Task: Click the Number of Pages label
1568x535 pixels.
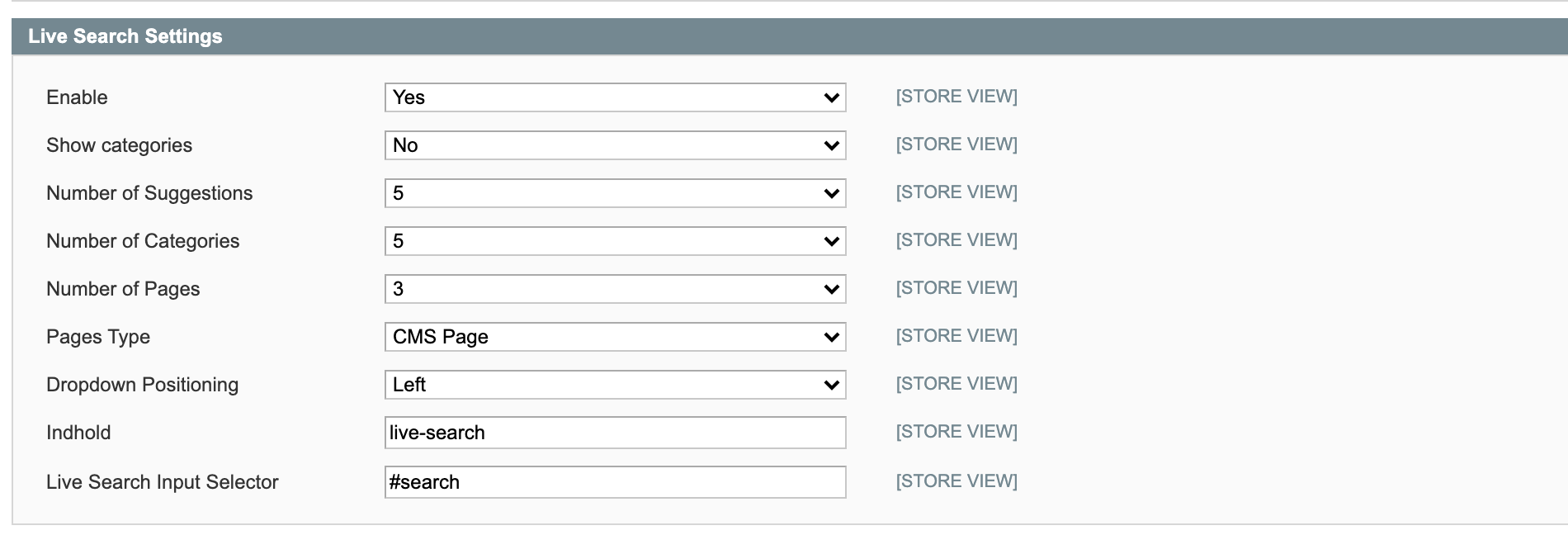Action: pyautogui.click(x=123, y=289)
